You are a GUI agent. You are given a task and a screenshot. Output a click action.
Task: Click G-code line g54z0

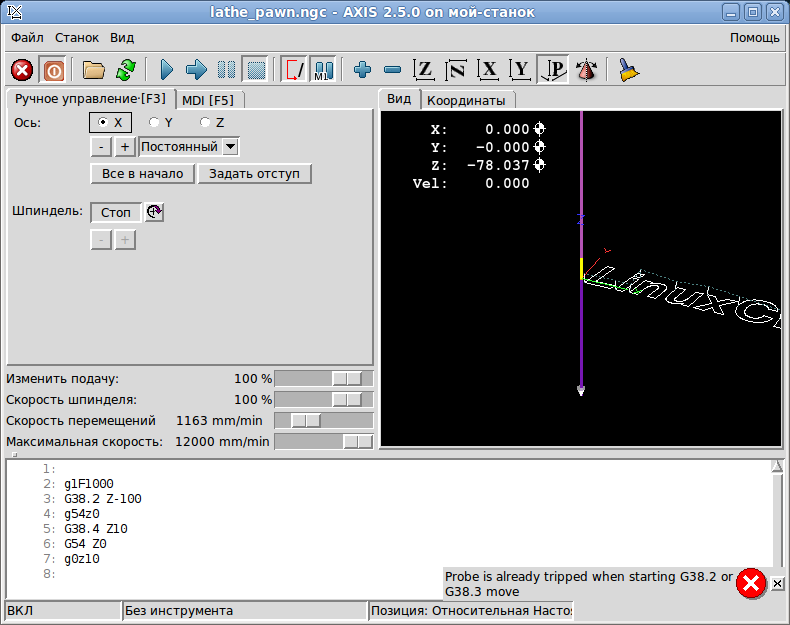[82, 514]
